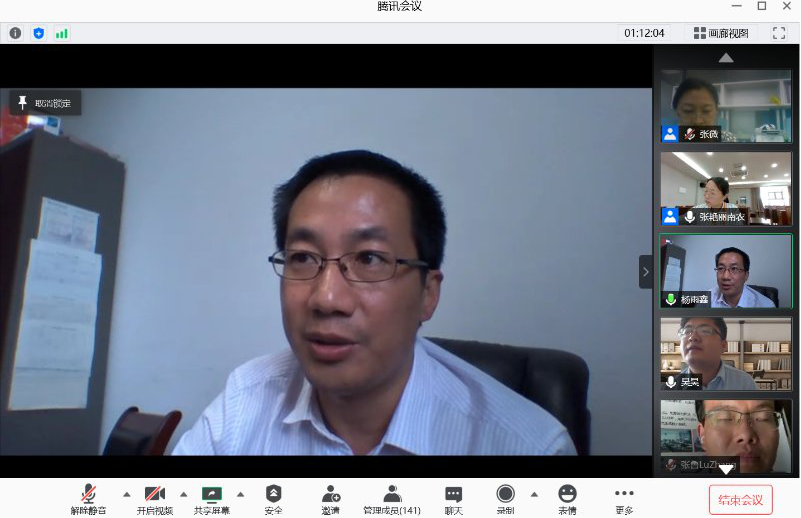Show meeting info icon at top left
This screenshot has height=518, width=801.
[x=15, y=33]
